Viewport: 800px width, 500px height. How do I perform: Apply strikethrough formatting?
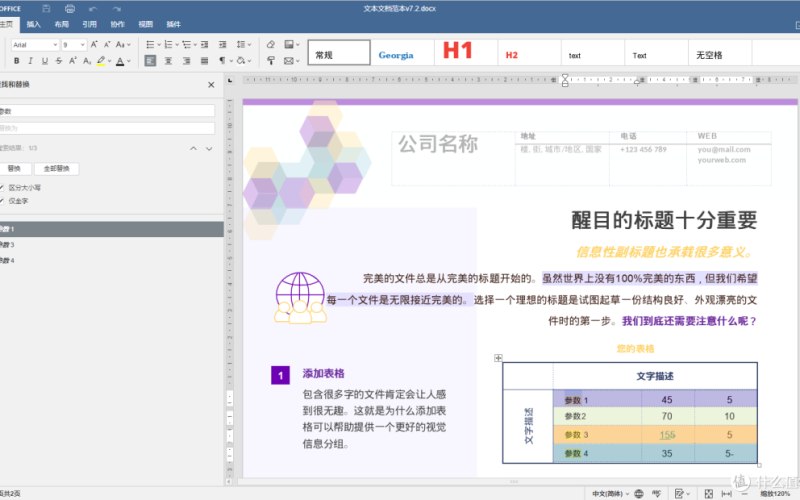click(59, 61)
